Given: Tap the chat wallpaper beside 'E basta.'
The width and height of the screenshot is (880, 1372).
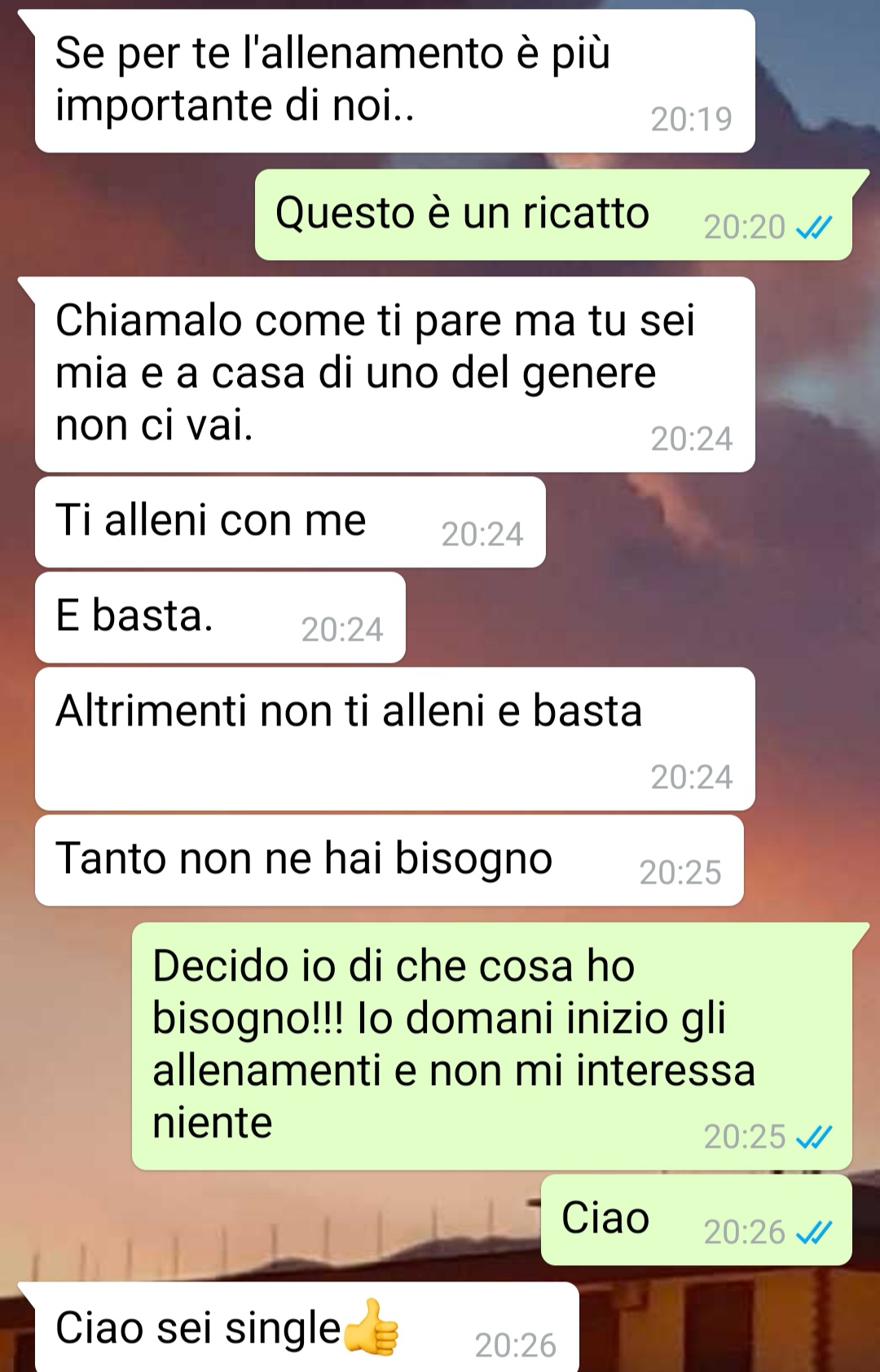Looking at the screenshot, I should [x=636, y=617].
